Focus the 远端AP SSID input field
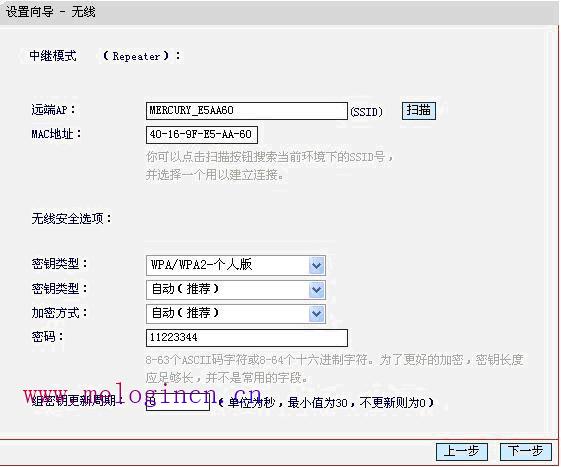 click(x=247, y=111)
